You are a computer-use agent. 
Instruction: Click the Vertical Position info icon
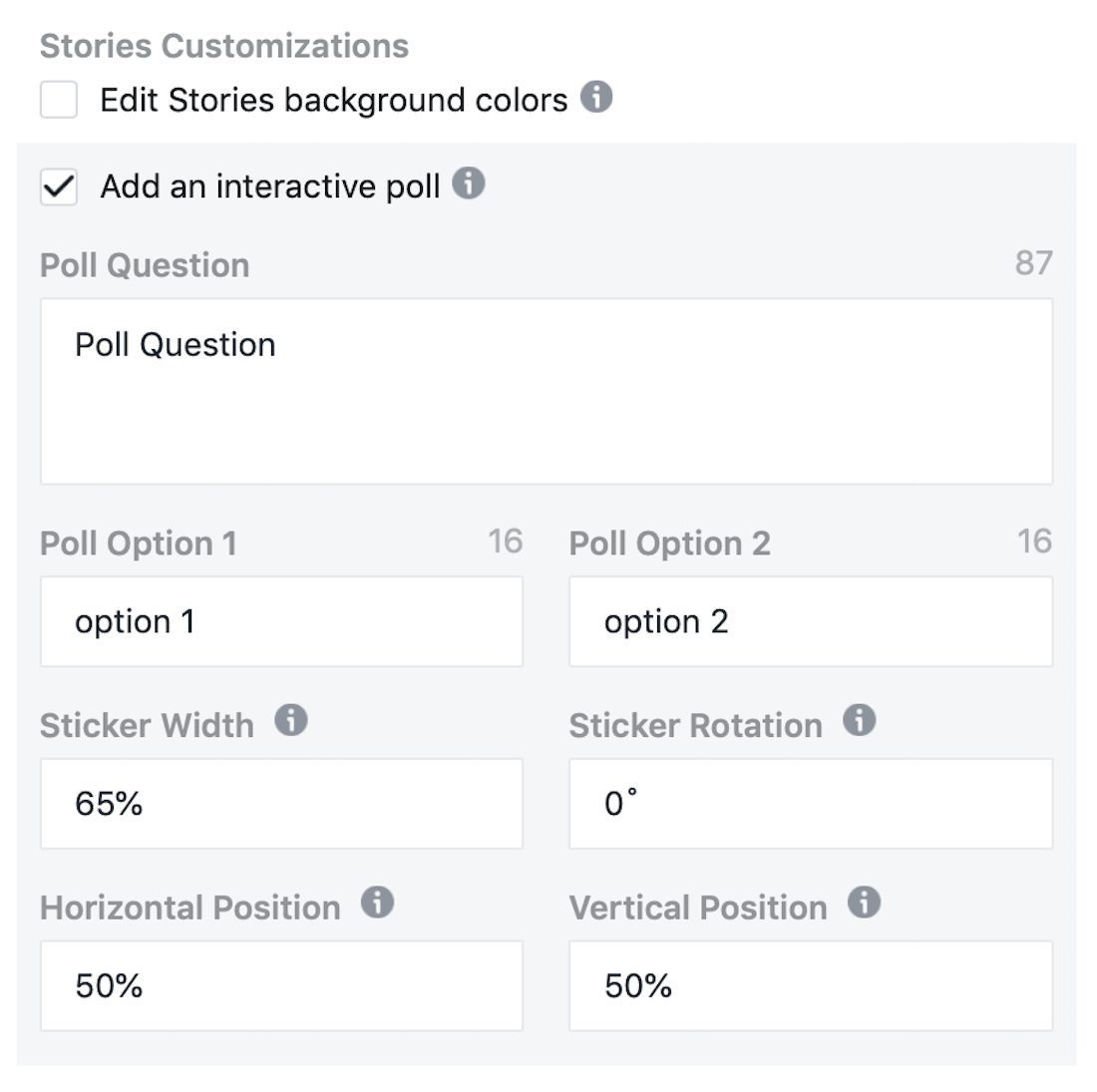[x=864, y=902]
